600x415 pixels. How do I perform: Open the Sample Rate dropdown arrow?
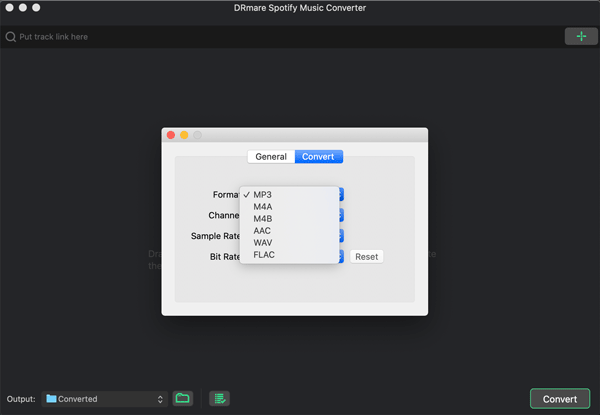click(341, 236)
